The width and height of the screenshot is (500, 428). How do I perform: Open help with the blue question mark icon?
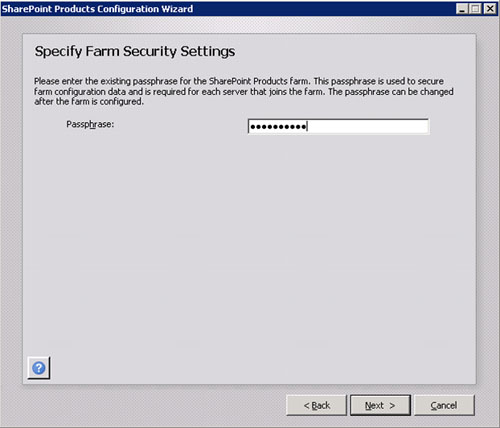[39, 368]
